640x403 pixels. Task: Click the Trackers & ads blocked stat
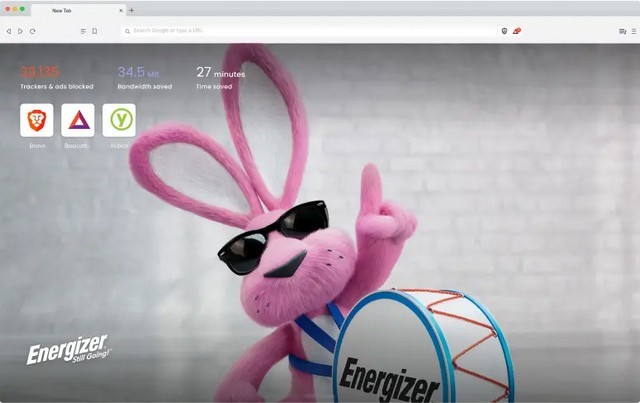click(x=57, y=78)
